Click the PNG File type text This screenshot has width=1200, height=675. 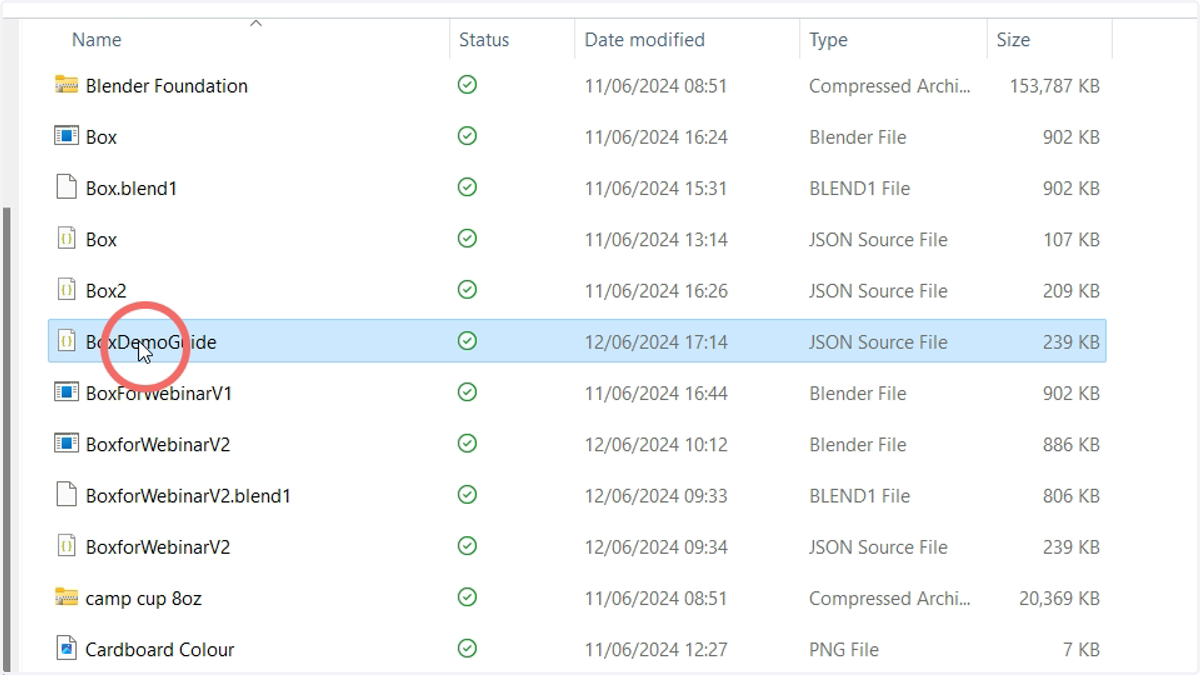[x=844, y=649]
